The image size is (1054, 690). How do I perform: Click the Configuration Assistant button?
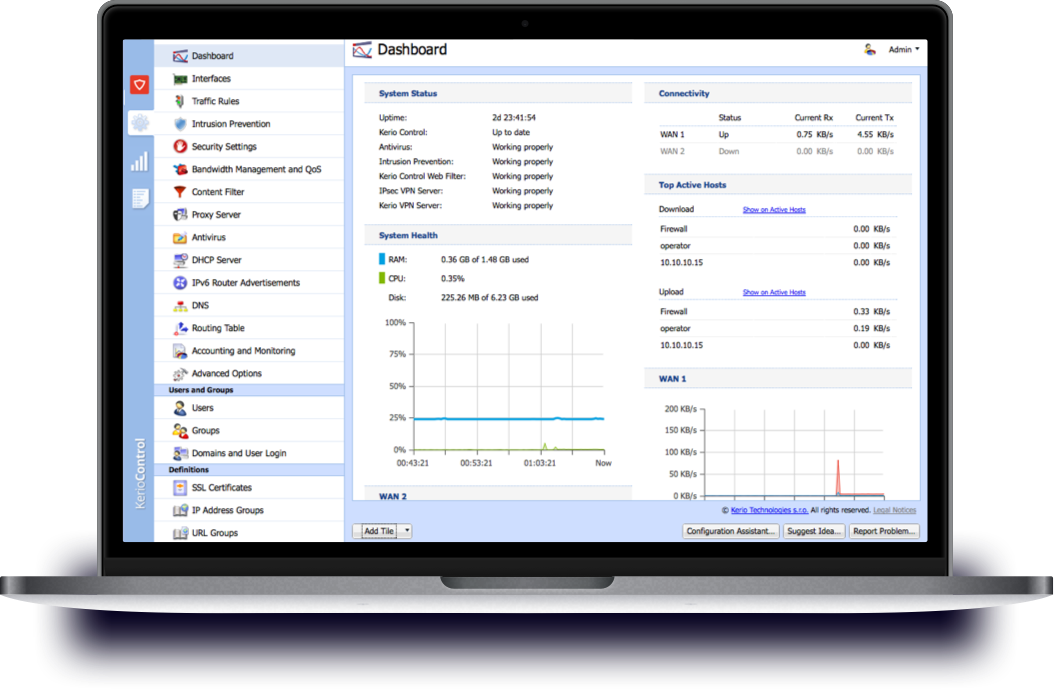[731, 531]
